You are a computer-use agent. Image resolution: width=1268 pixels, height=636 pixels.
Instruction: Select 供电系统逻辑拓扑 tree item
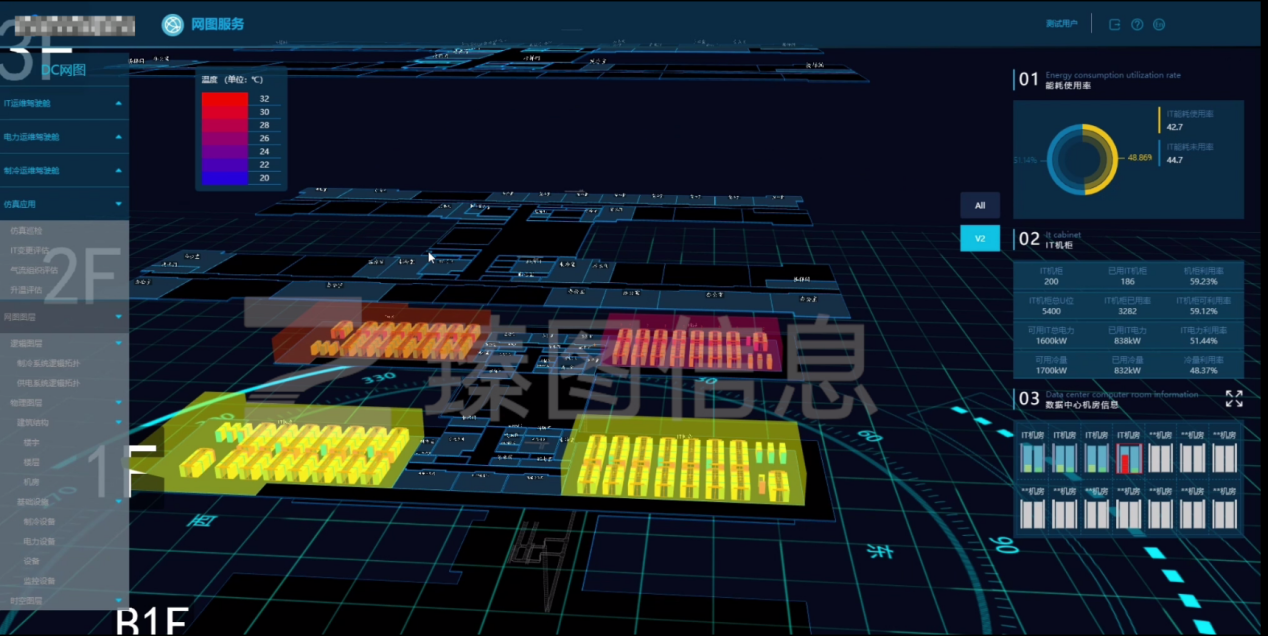pos(48,383)
